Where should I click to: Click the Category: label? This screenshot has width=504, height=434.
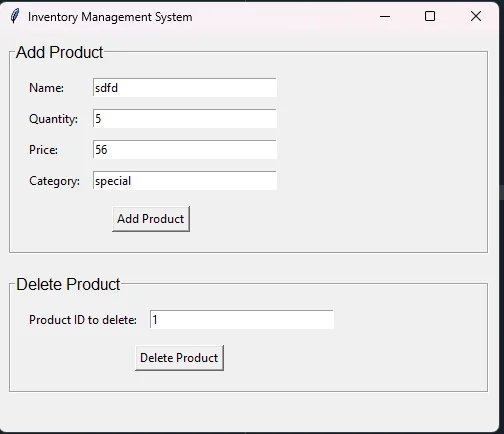(x=54, y=181)
